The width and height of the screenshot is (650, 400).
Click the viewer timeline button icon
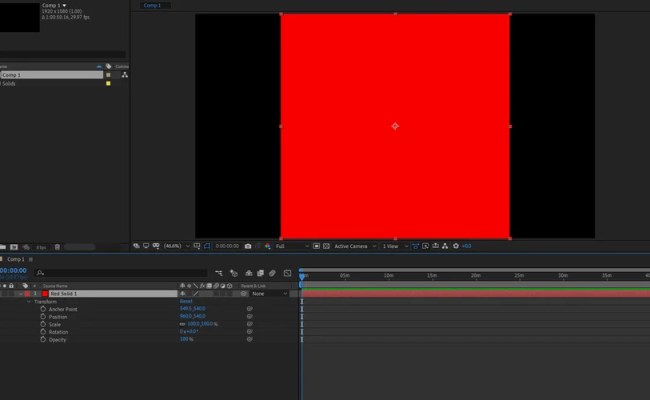coord(435,246)
